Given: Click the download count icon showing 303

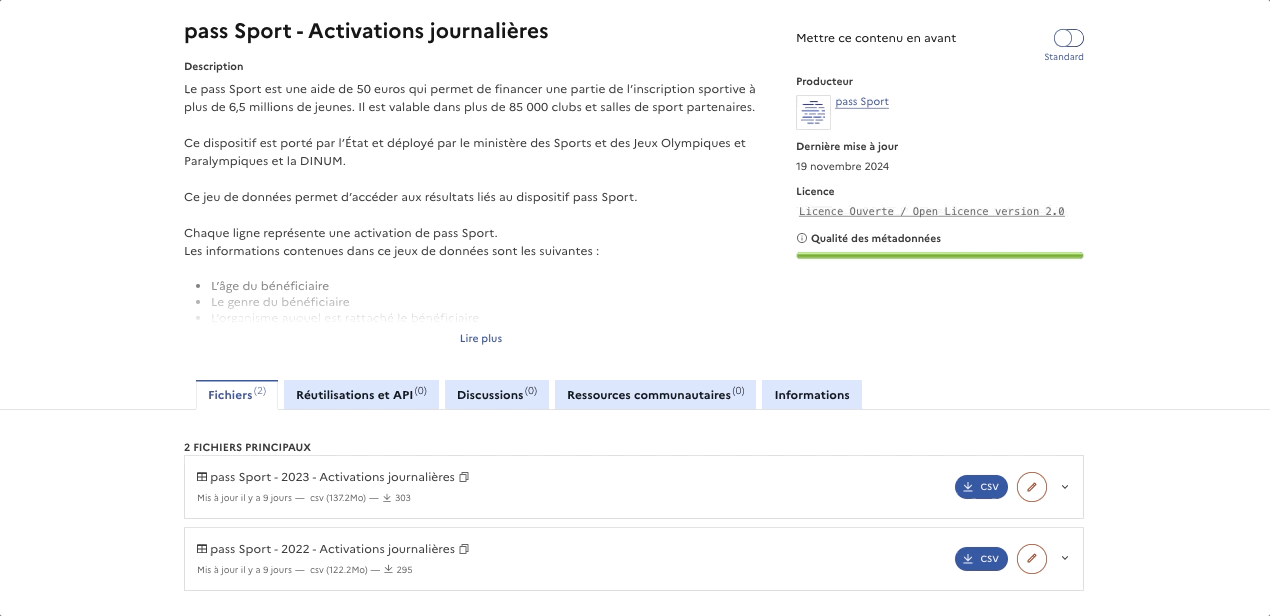Looking at the screenshot, I should [387, 498].
